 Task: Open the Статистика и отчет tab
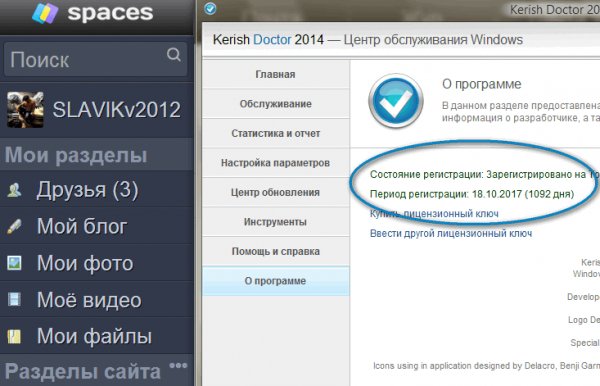(x=276, y=133)
